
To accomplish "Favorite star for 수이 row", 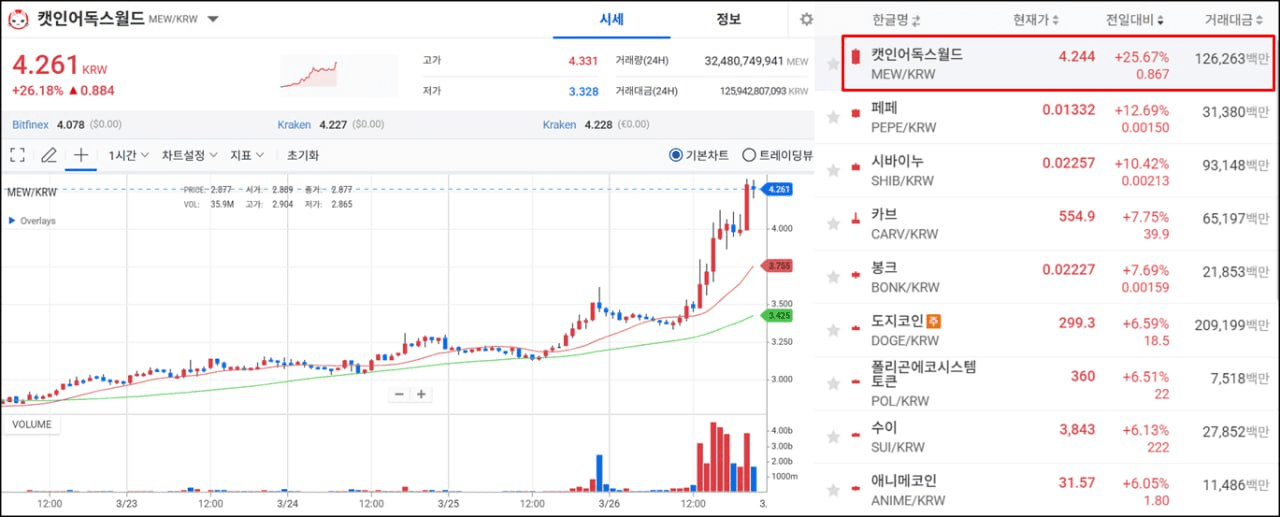I will tap(833, 438).
